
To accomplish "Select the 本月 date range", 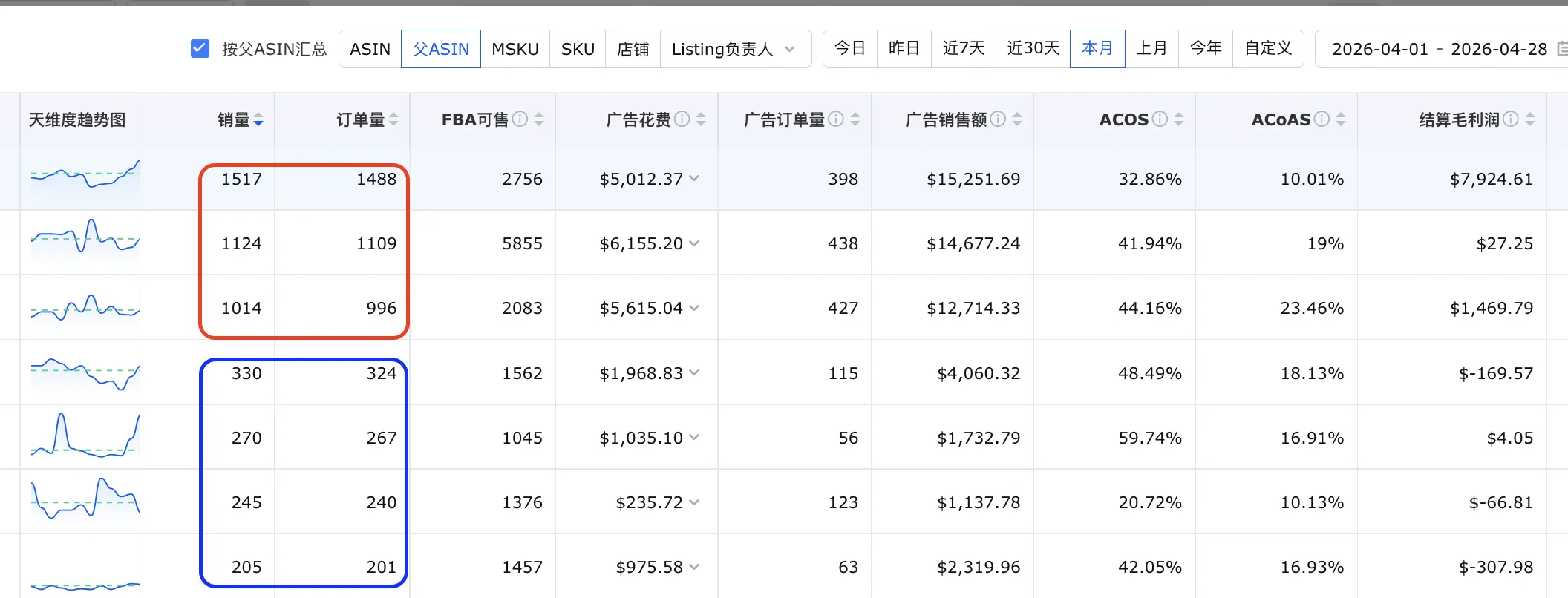I will pos(1097,49).
